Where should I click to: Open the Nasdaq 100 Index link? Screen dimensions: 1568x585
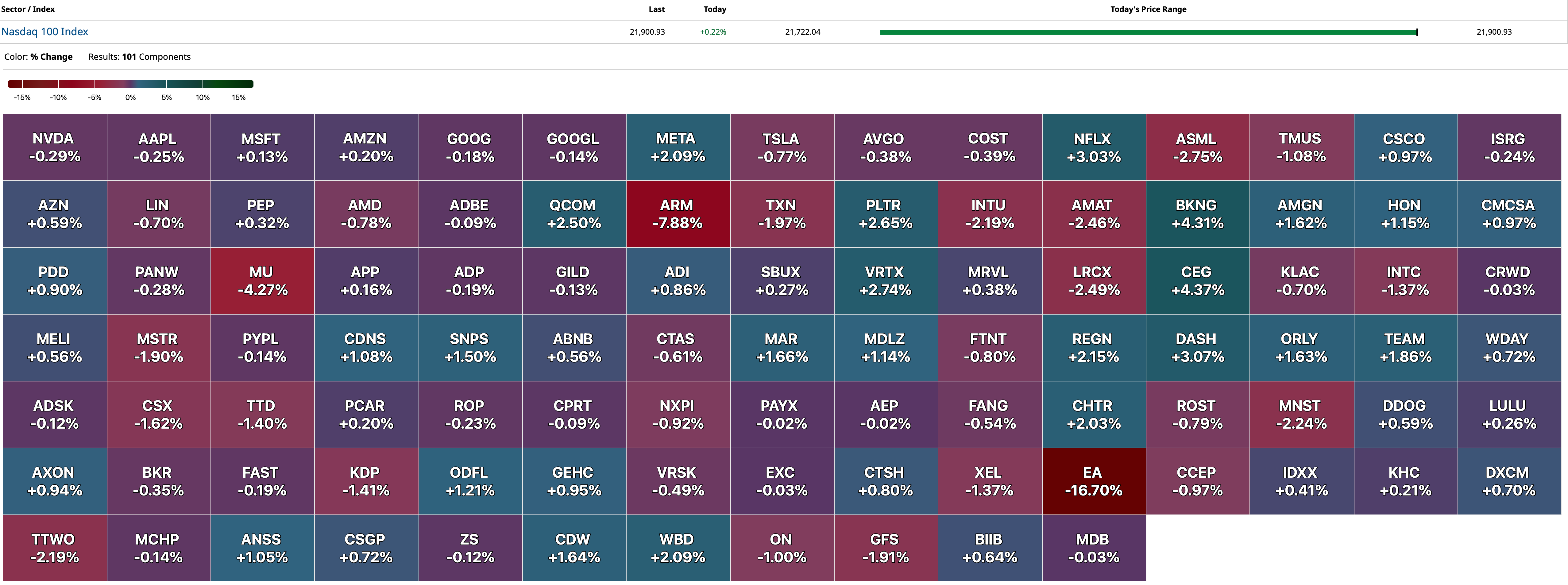pyautogui.click(x=44, y=32)
